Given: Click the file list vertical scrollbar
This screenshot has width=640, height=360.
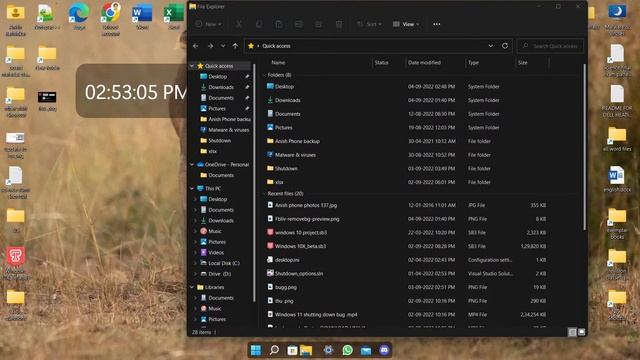Looking at the screenshot, I should [x=584, y=147].
